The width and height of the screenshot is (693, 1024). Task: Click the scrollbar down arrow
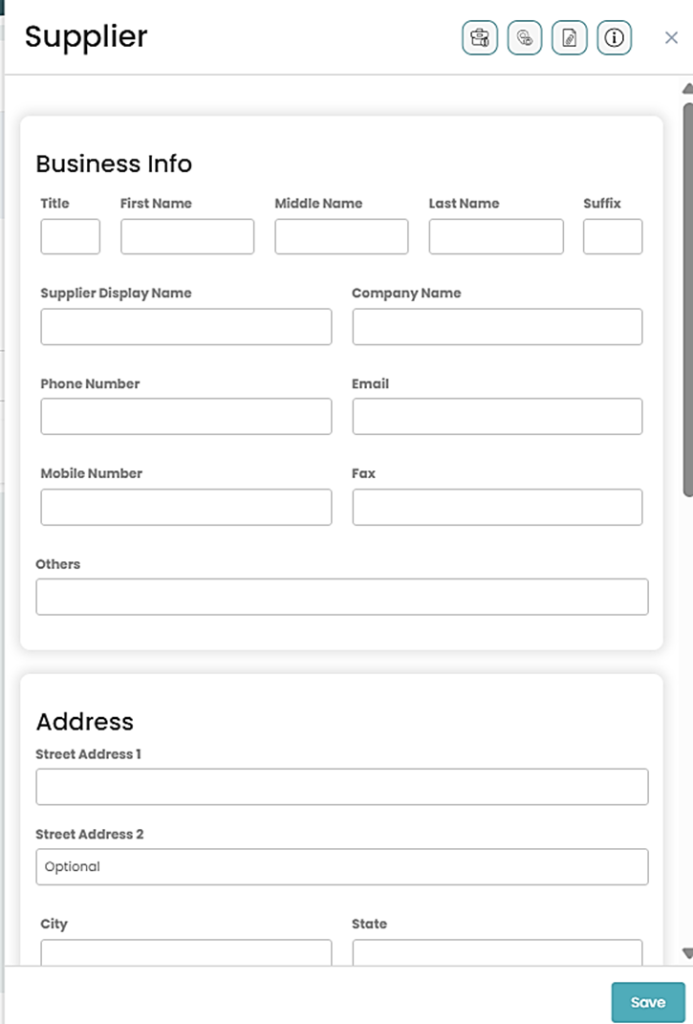(687, 952)
